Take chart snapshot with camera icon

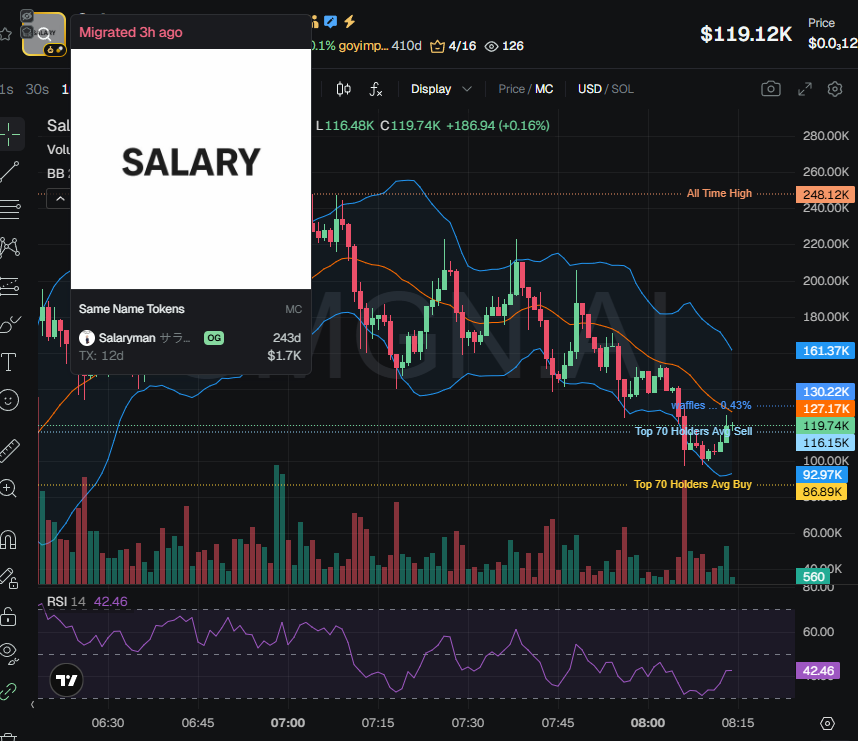click(770, 89)
